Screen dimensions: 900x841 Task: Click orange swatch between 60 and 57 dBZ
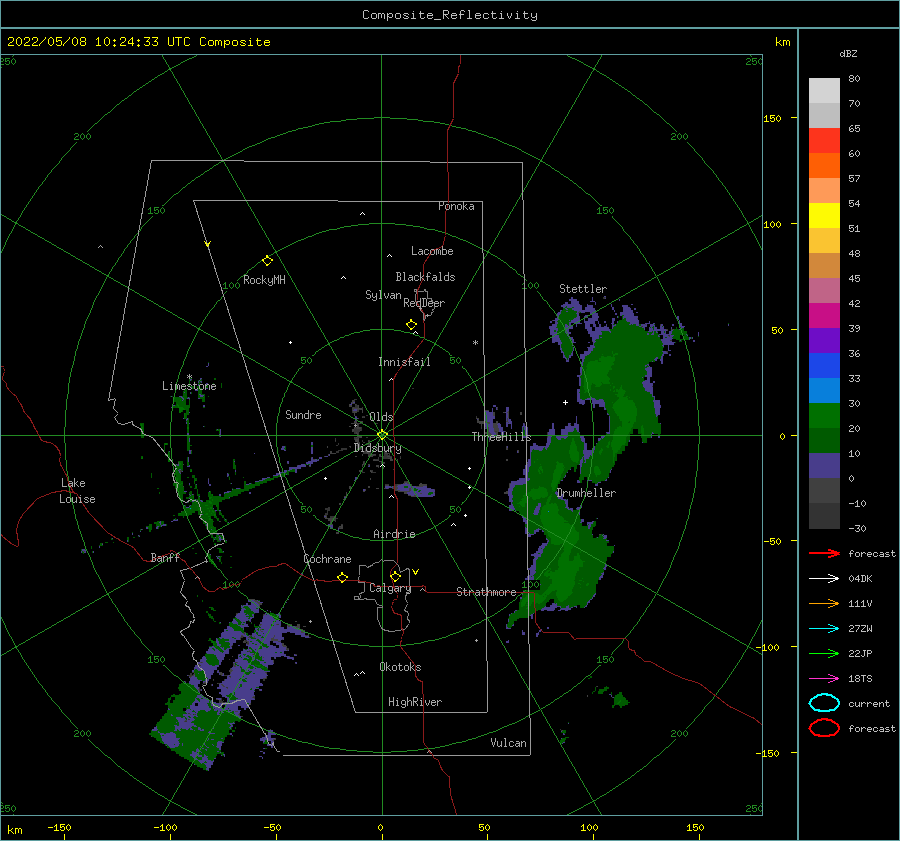click(824, 166)
